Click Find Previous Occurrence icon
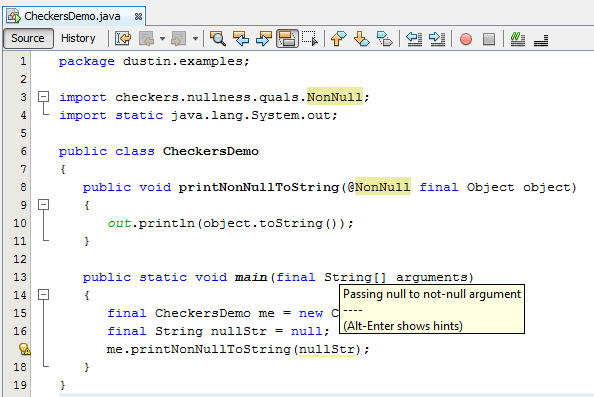 [241, 39]
